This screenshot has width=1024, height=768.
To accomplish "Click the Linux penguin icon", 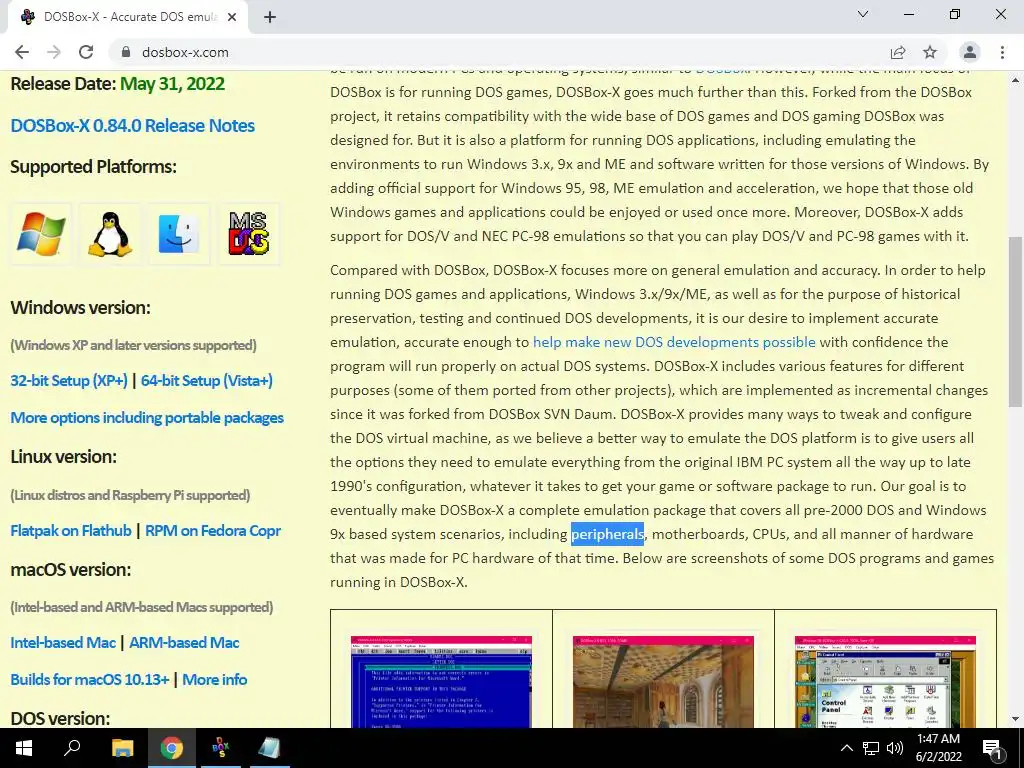I will tap(110, 234).
